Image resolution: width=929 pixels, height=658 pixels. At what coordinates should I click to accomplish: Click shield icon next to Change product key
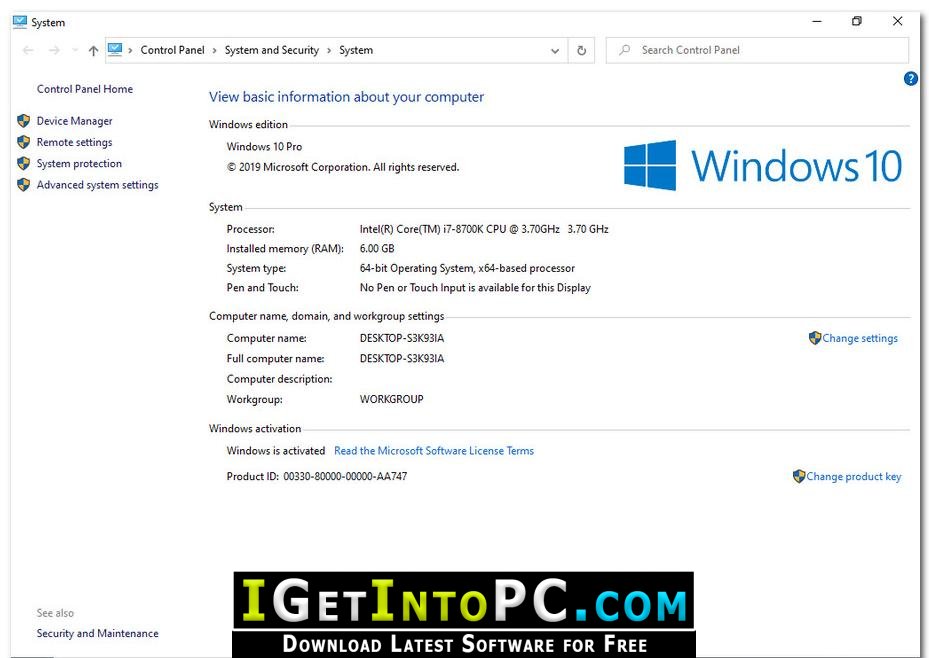click(x=799, y=476)
